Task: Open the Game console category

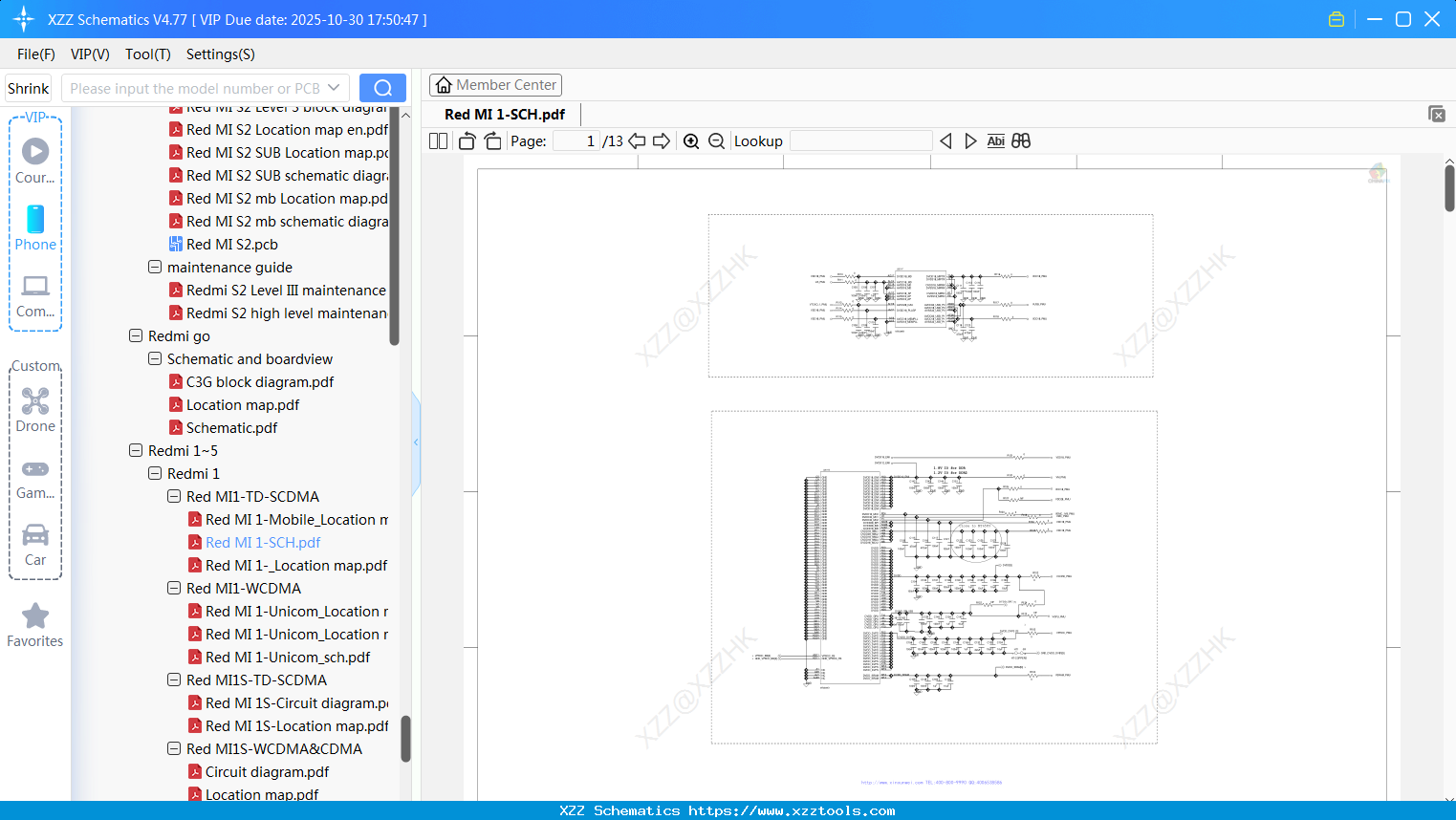Action: [x=35, y=478]
